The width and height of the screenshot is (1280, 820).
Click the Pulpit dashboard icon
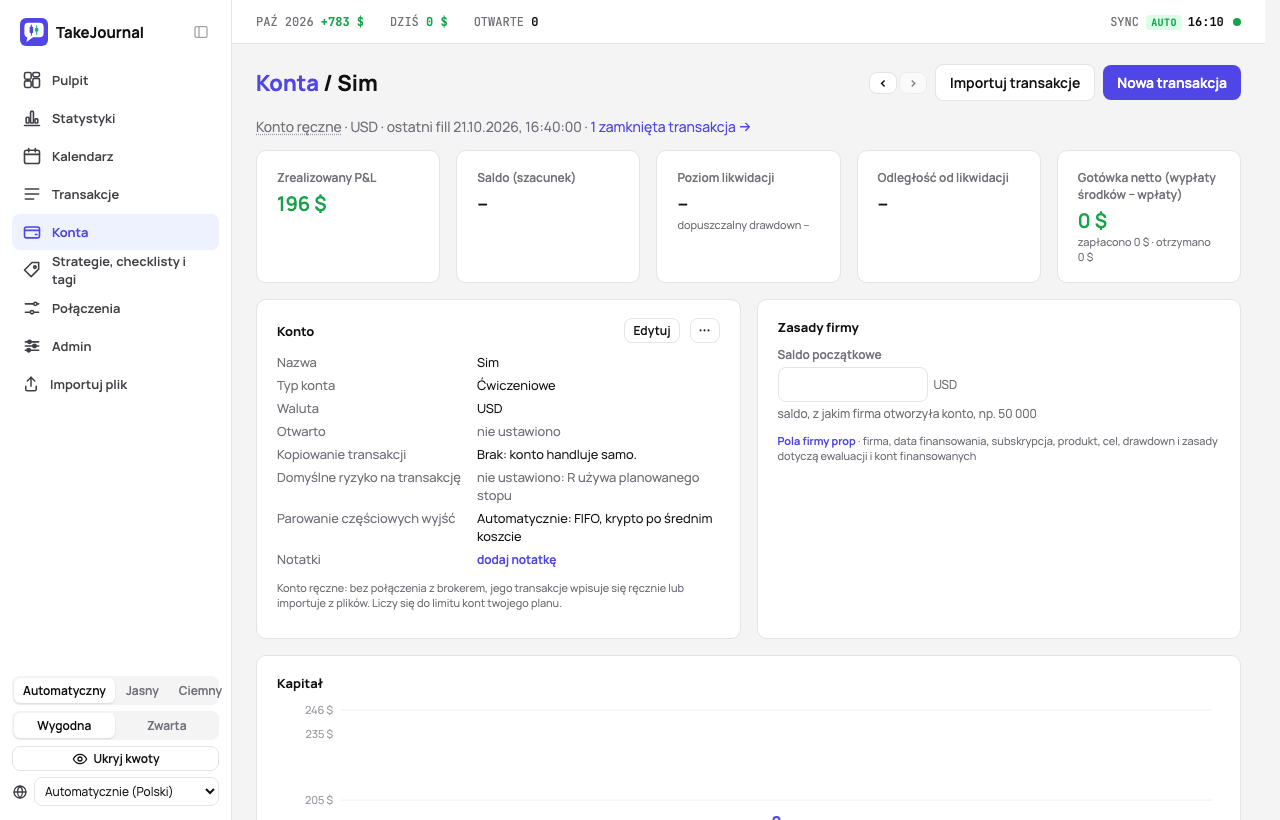(32, 80)
